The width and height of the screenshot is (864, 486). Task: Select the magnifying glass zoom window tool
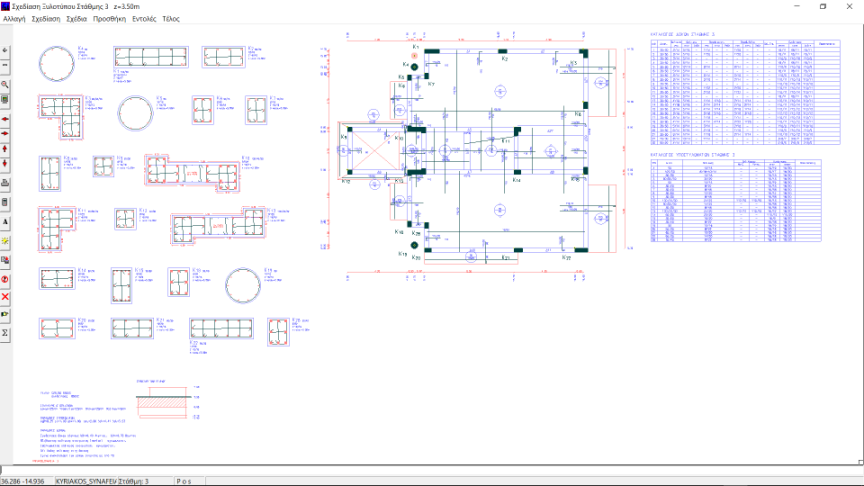click(x=6, y=85)
